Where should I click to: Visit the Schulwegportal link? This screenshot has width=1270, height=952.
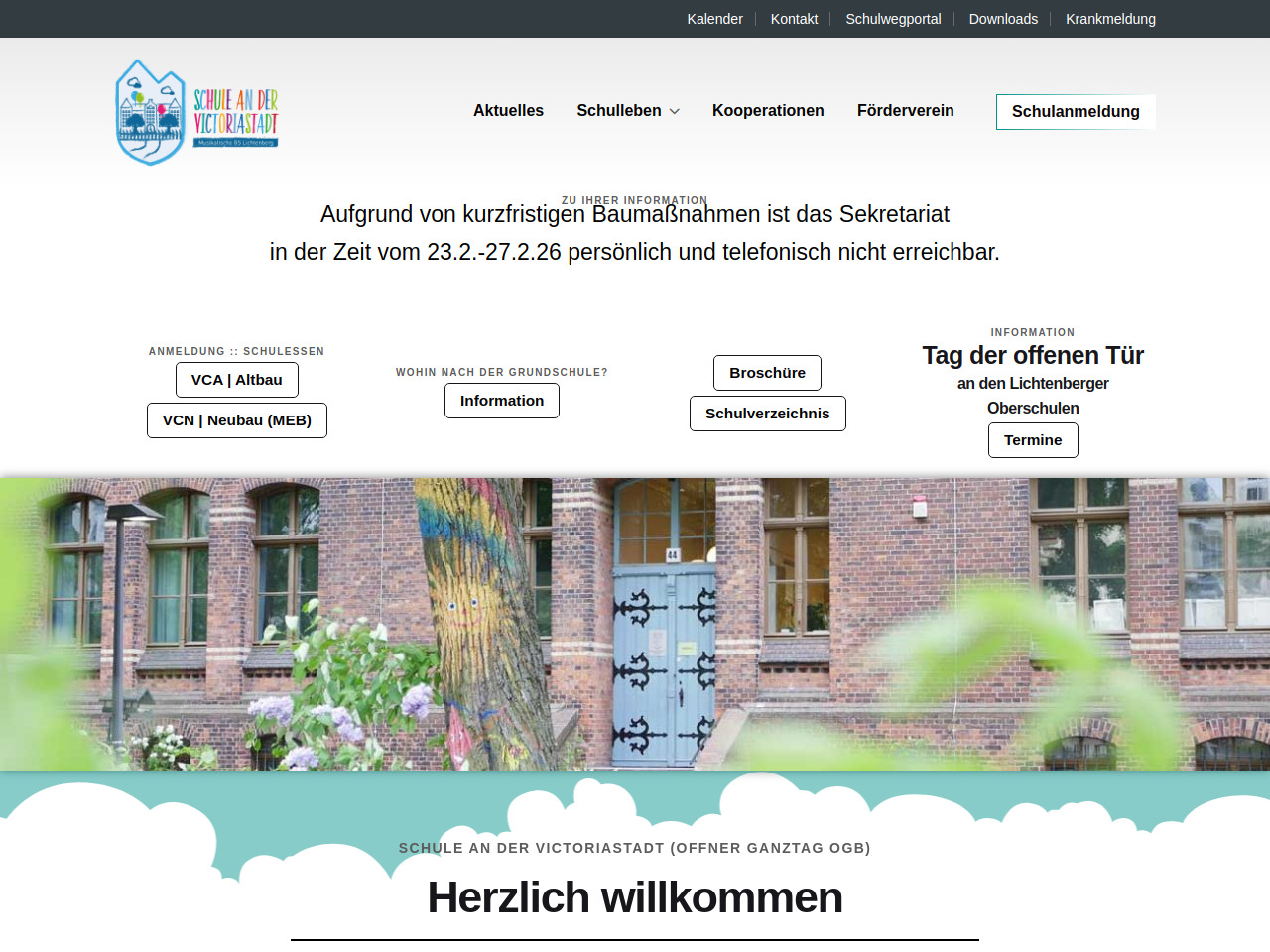893,19
